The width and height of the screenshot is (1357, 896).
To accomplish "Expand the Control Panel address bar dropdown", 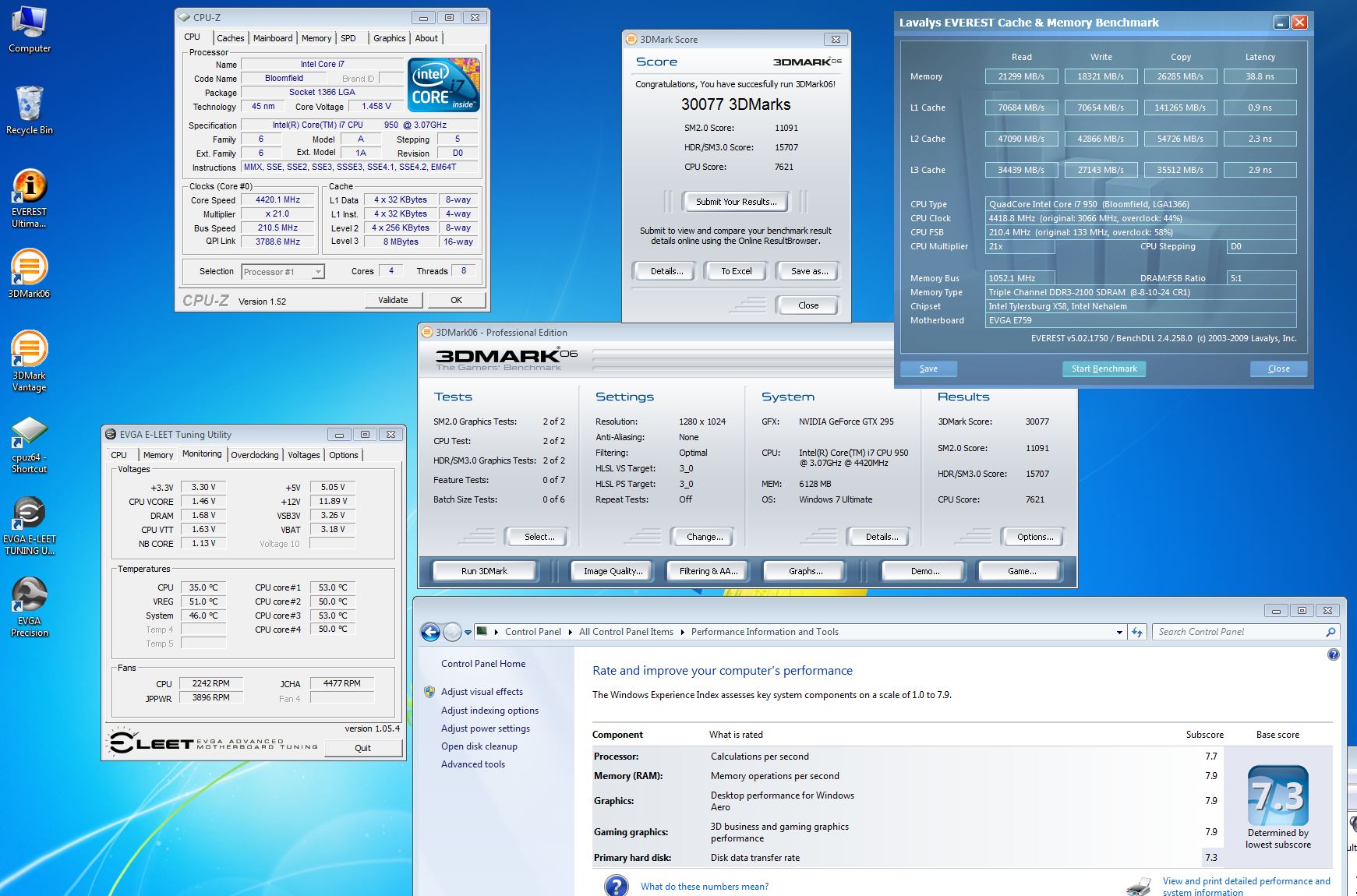I will point(1119,632).
